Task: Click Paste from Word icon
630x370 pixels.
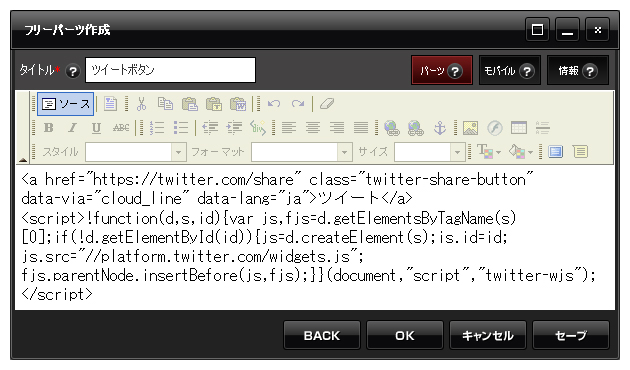Action: pos(238,104)
